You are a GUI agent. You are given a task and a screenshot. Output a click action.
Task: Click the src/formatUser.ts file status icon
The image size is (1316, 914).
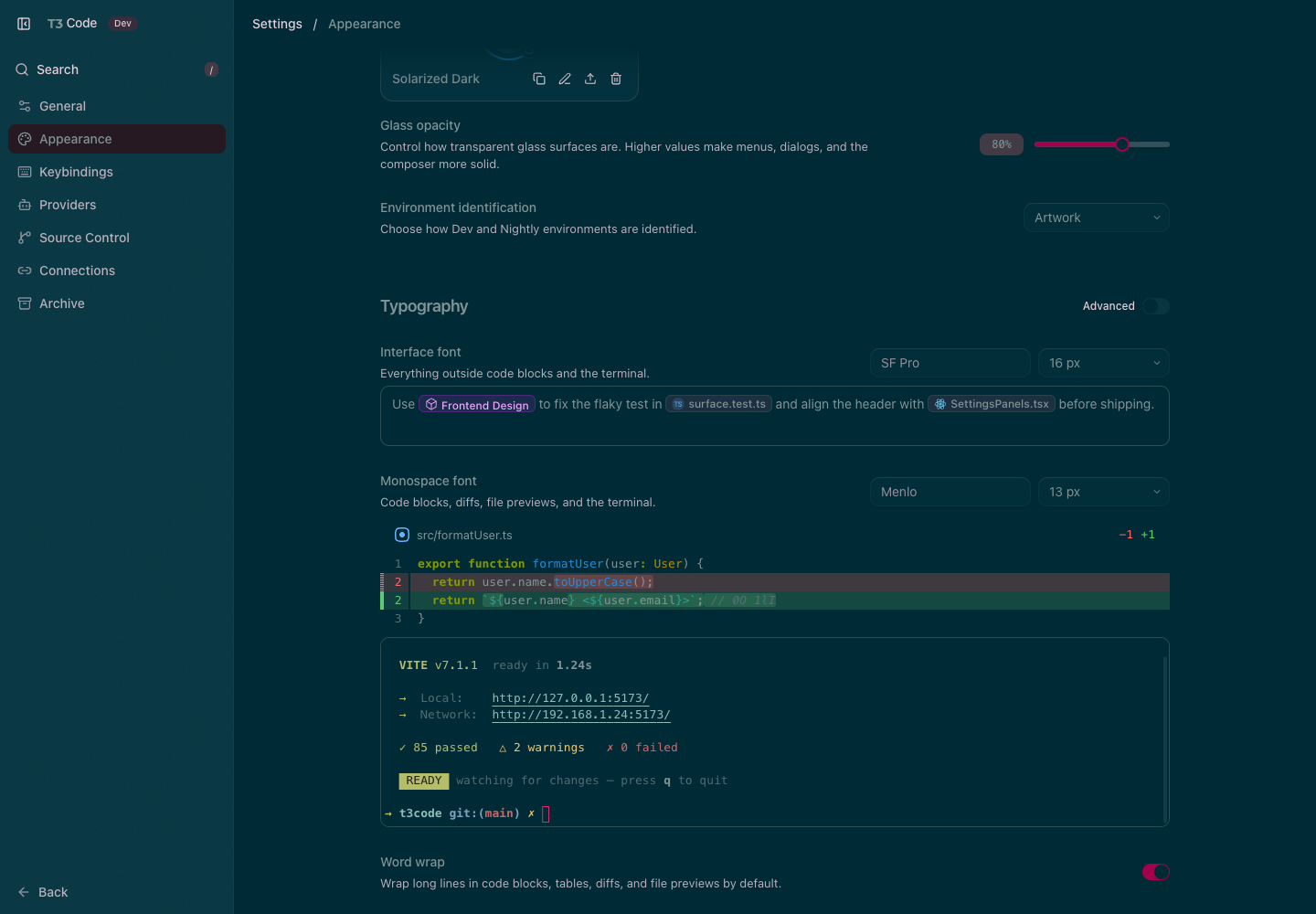402,535
